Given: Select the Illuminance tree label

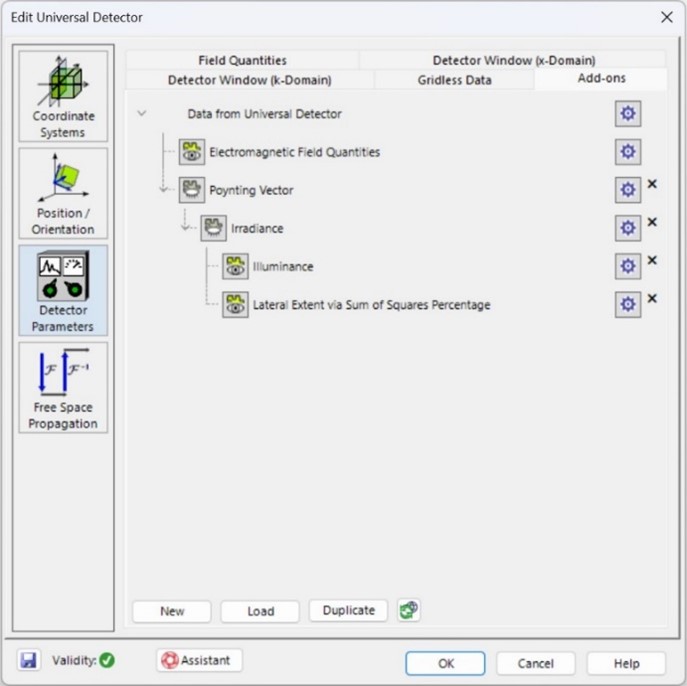Looking at the screenshot, I should click(x=283, y=266).
